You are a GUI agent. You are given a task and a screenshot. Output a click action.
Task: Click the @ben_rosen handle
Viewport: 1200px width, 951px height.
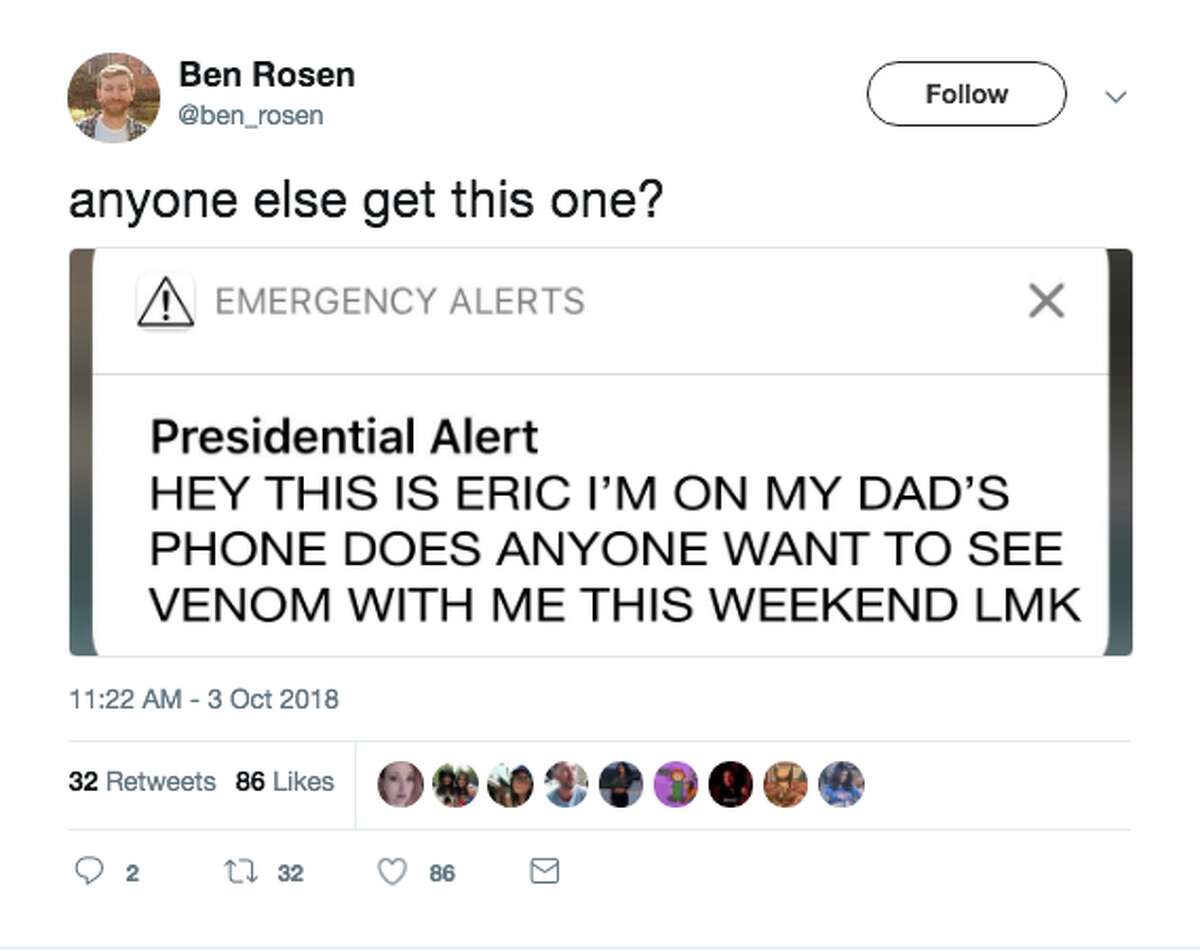coord(250,115)
